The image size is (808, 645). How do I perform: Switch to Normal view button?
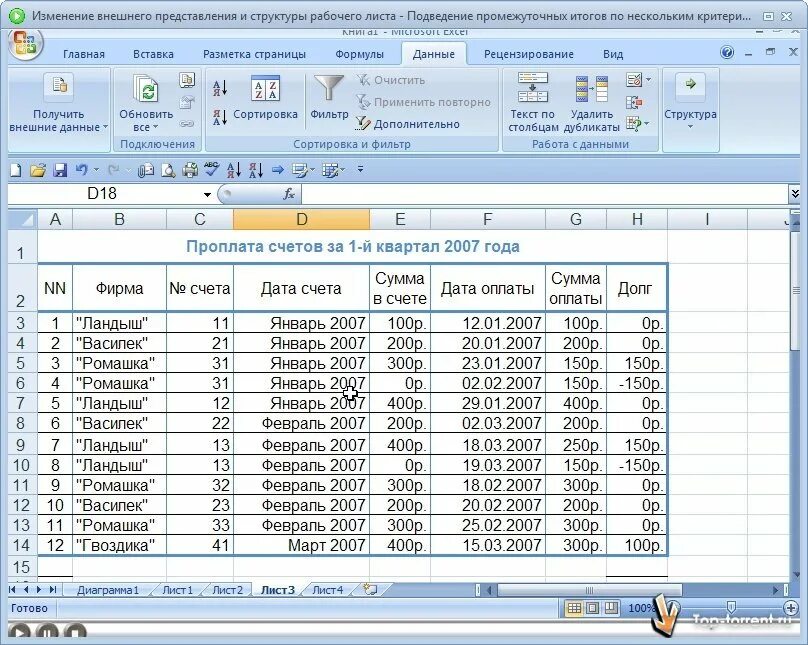tap(574, 608)
